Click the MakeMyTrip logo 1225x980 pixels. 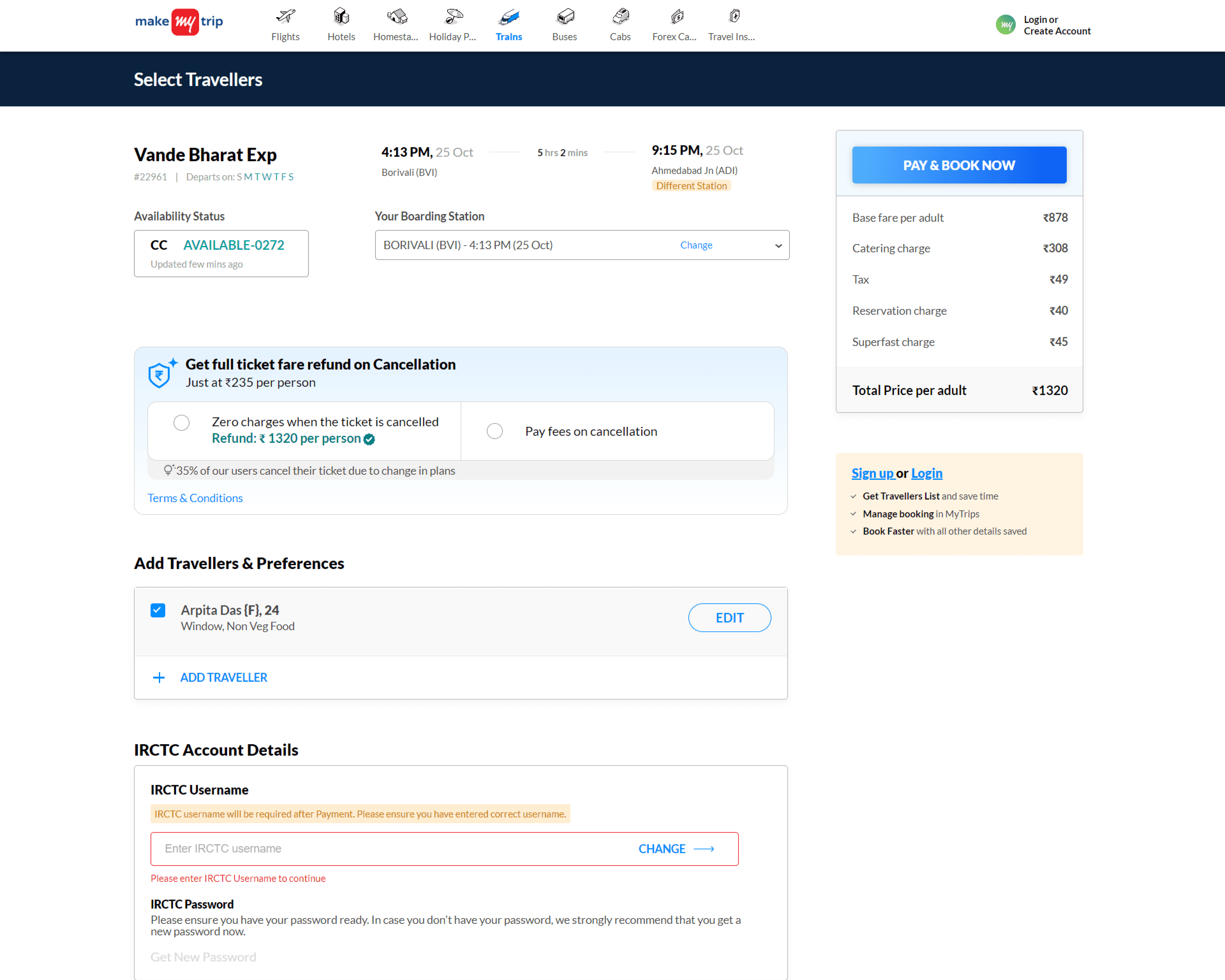click(179, 22)
